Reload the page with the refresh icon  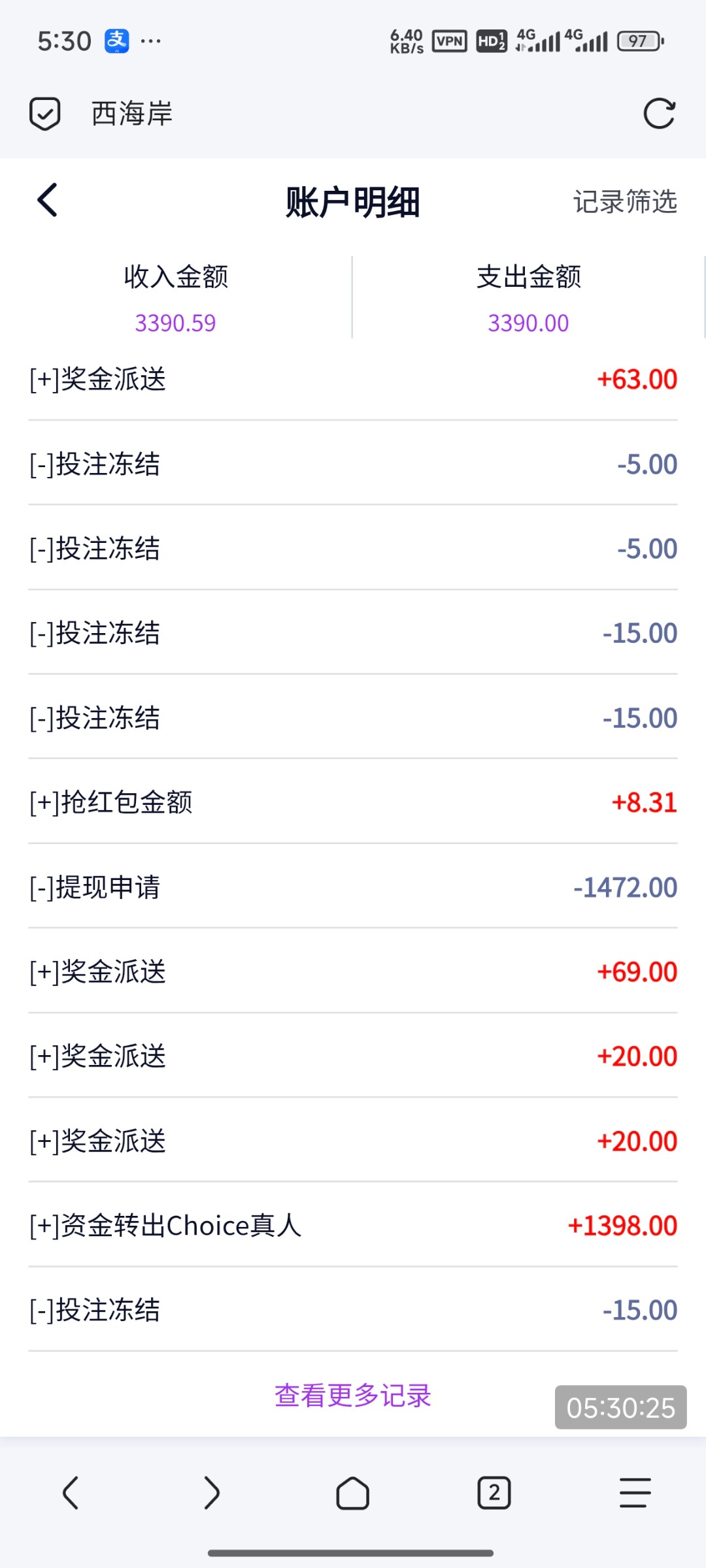click(659, 114)
